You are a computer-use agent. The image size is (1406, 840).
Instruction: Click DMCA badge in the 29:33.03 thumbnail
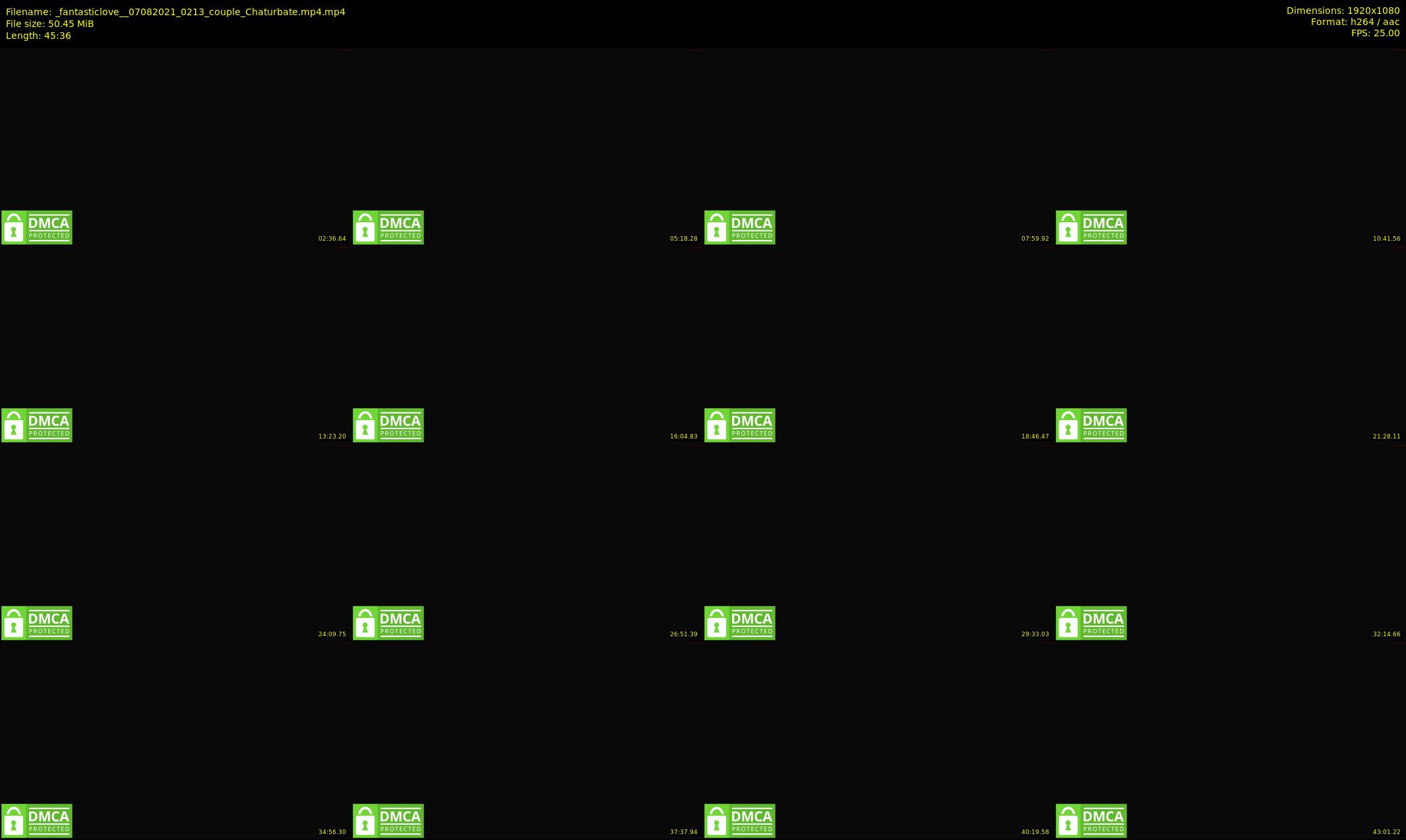[x=740, y=623]
